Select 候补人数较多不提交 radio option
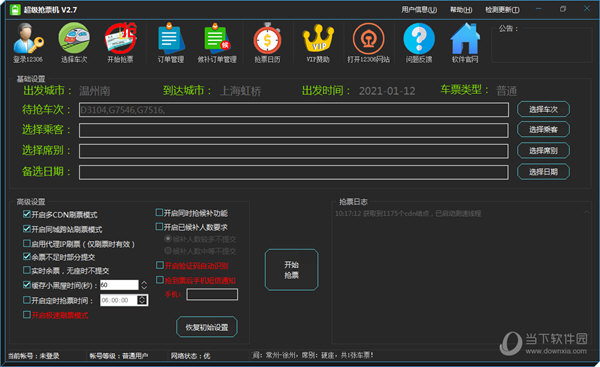600x367 pixels. tap(168, 238)
